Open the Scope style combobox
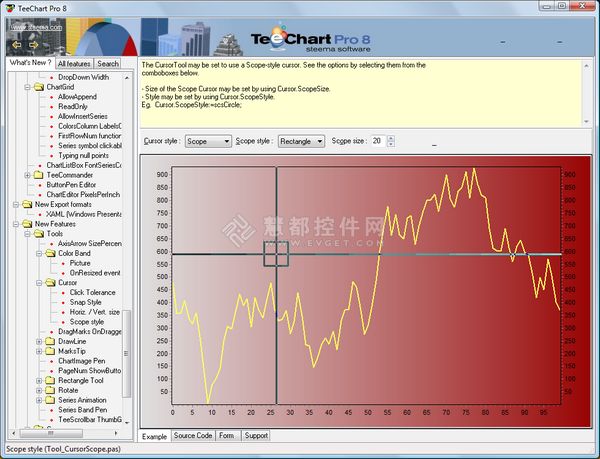 [x=301, y=141]
